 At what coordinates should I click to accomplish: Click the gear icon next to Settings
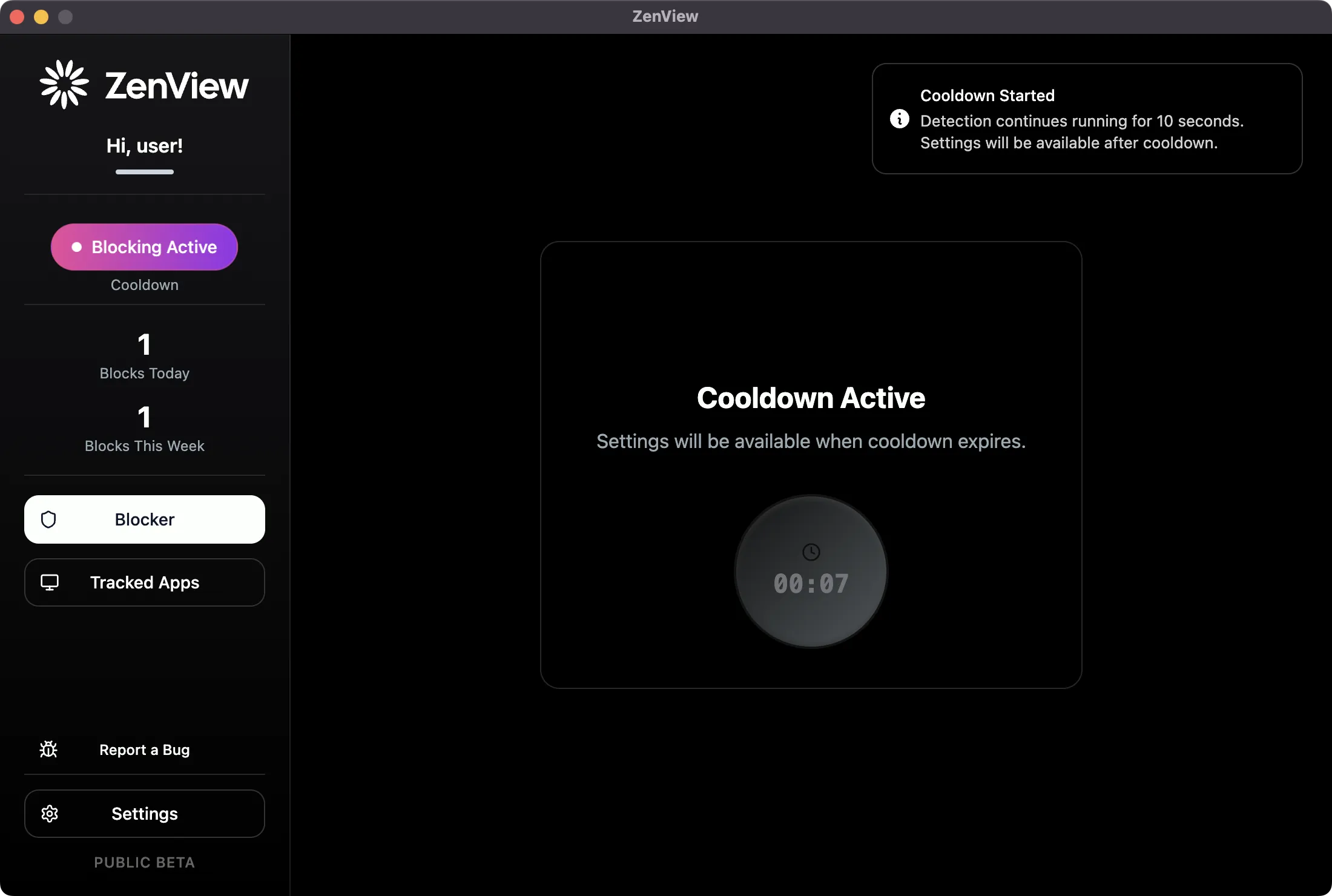click(x=50, y=814)
